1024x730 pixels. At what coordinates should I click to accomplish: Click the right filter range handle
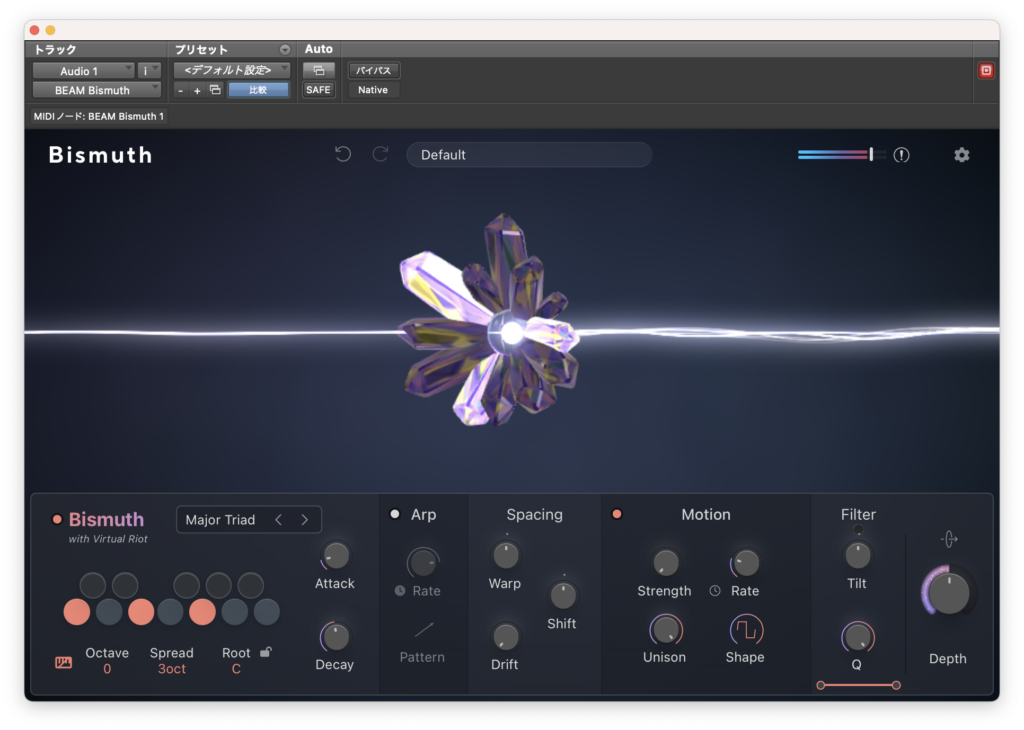[x=896, y=685]
